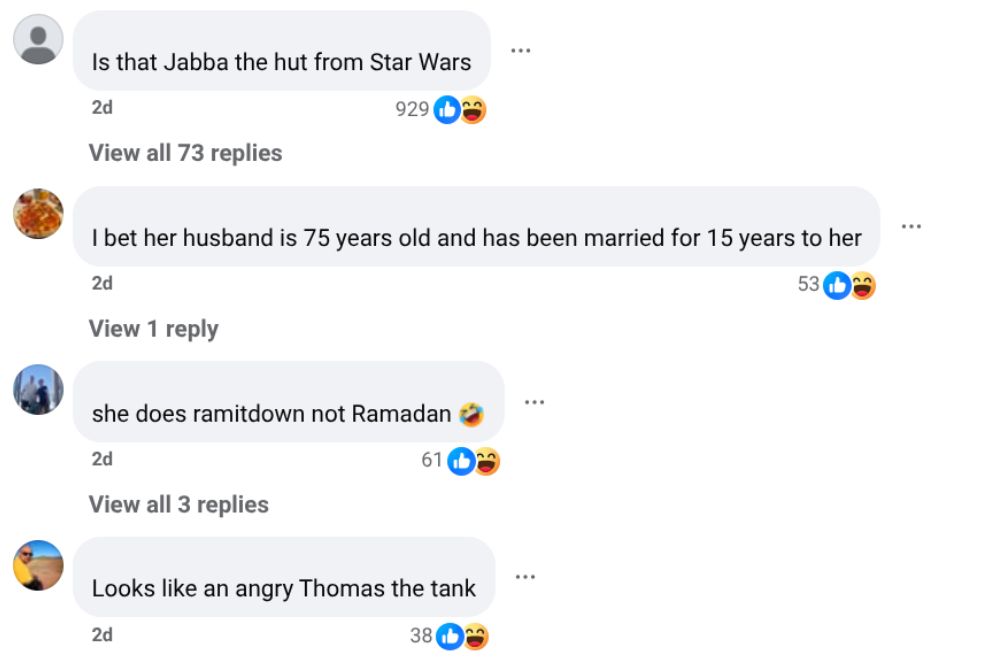
Task: Open three-dot menu on Jabba the hut comment
Action: point(520,50)
